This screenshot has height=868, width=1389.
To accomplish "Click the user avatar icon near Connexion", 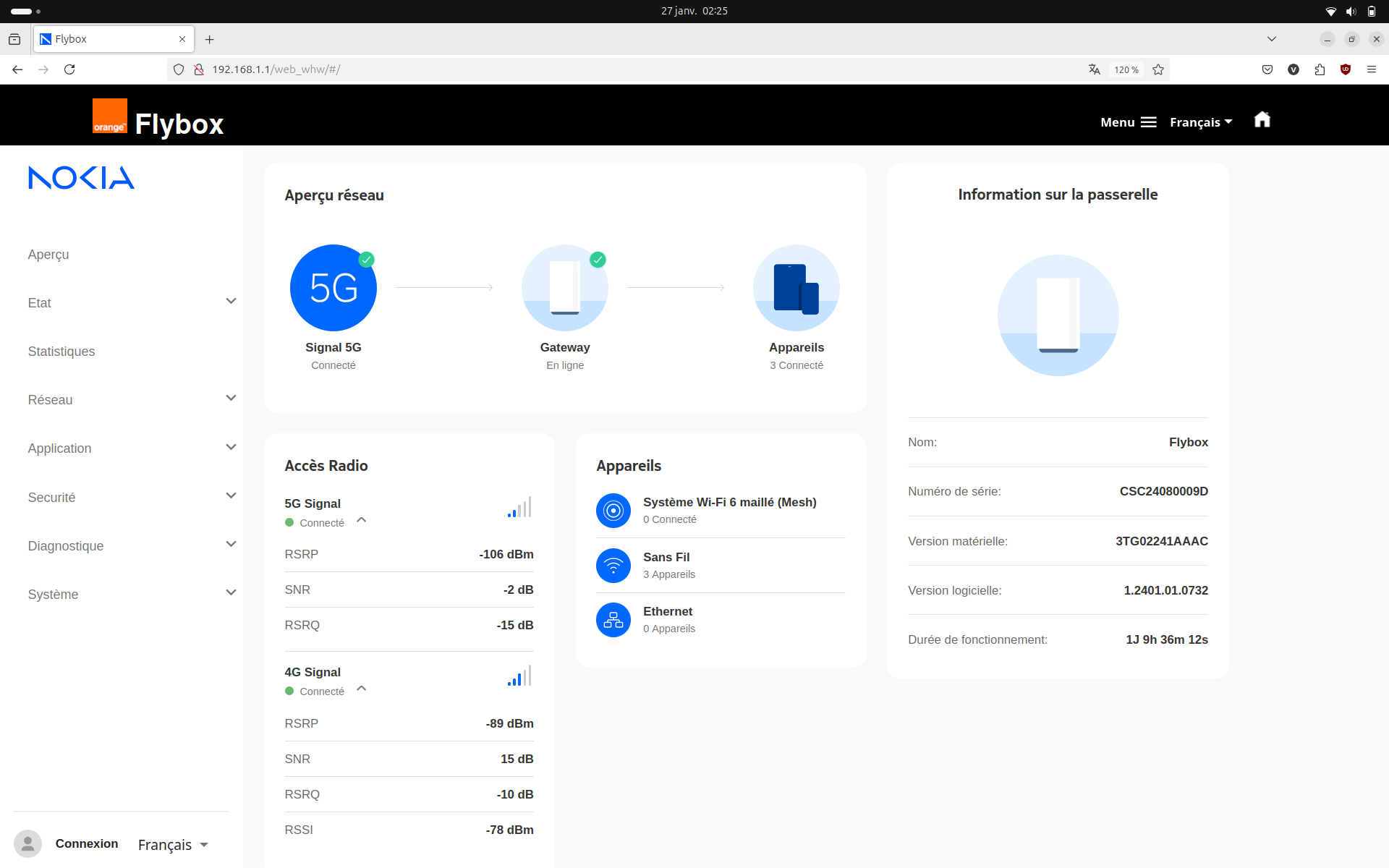I will click(x=27, y=843).
